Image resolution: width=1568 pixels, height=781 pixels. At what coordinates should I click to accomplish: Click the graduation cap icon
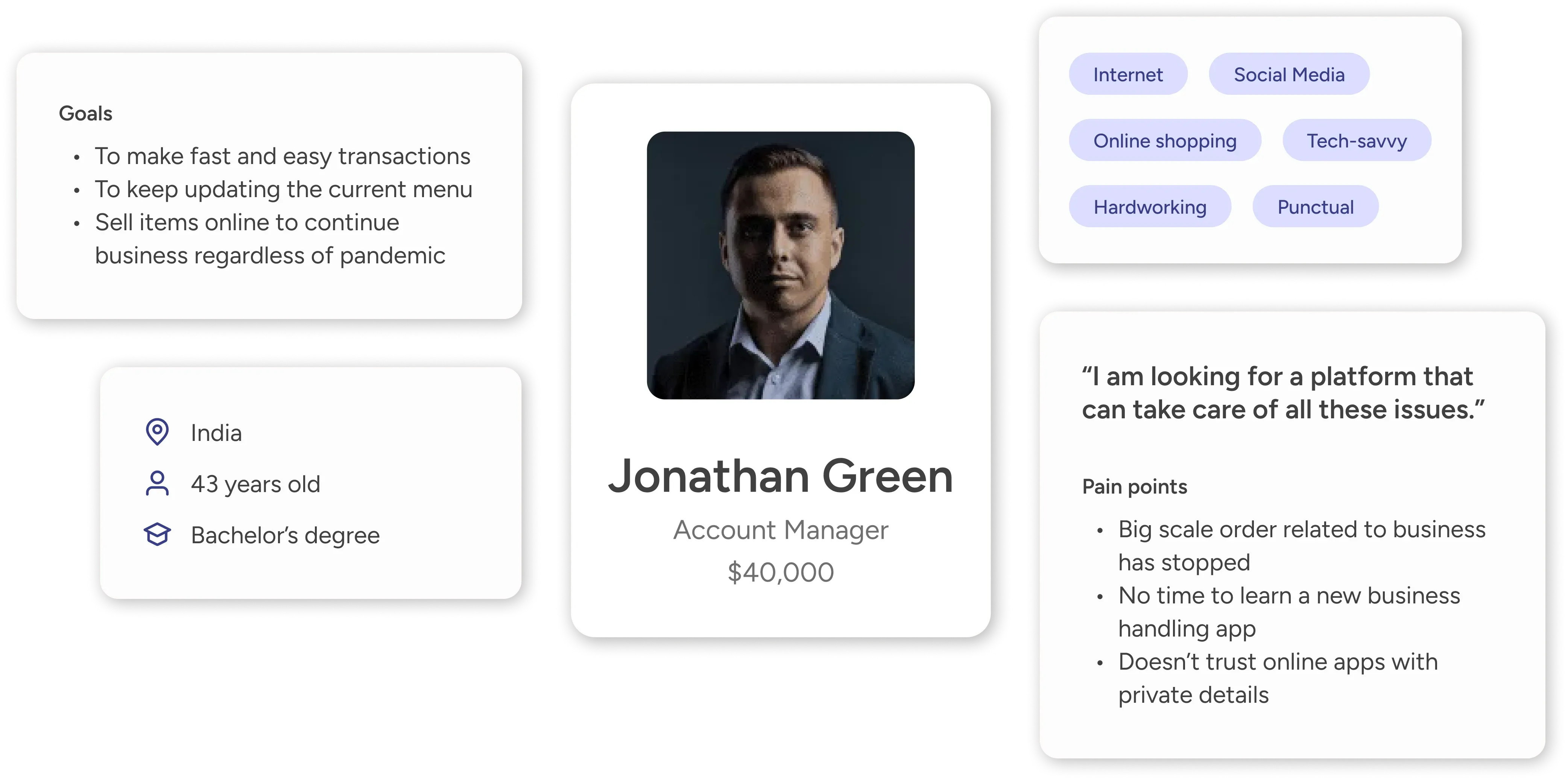click(x=157, y=535)
